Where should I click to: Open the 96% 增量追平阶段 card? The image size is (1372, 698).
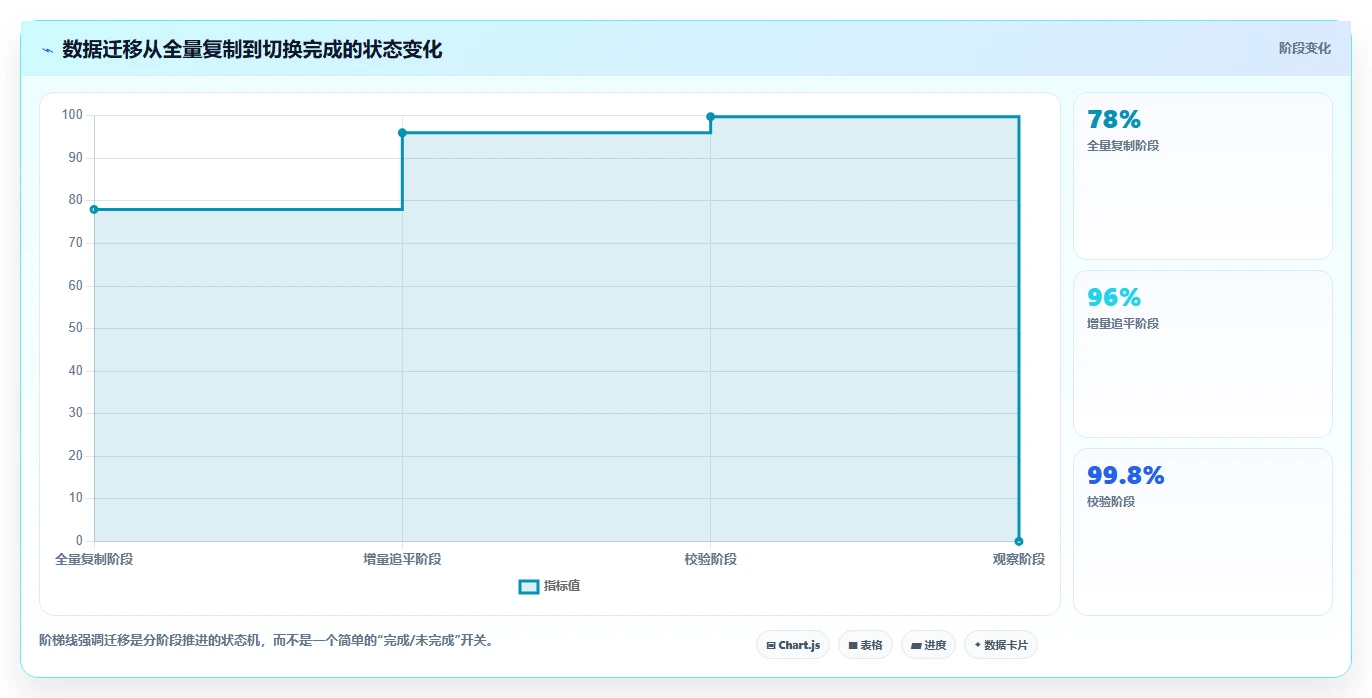click(1202, 354)
